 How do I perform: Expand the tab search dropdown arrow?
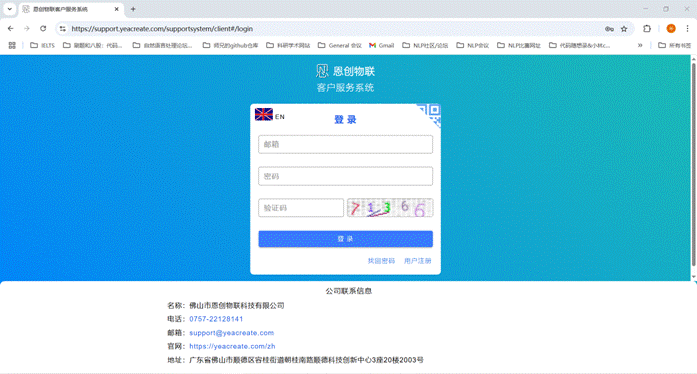9,9
